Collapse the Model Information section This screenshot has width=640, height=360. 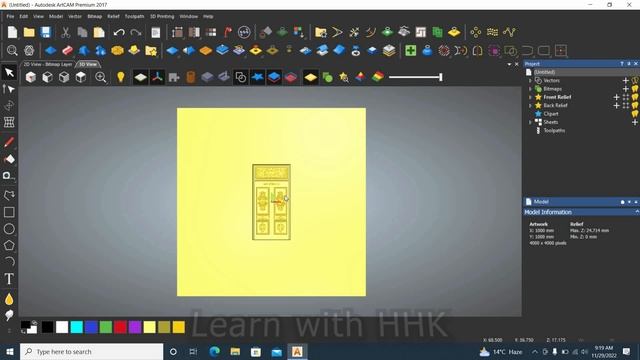tap(636, 212)
